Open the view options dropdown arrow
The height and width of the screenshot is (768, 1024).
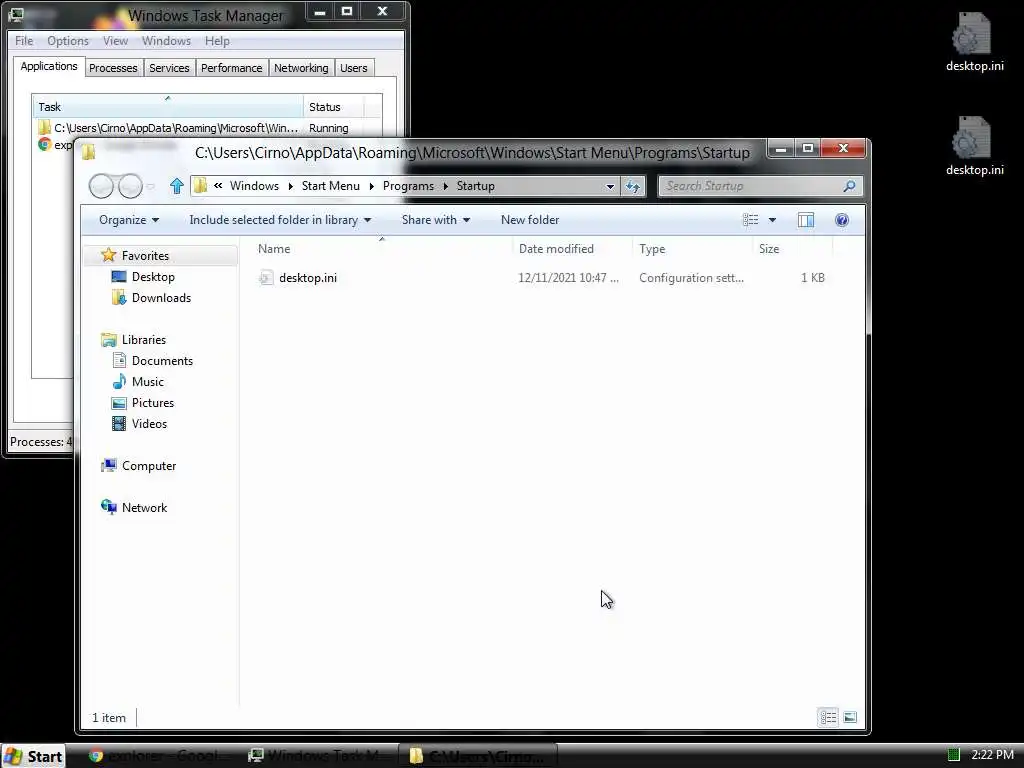(772, 220)
